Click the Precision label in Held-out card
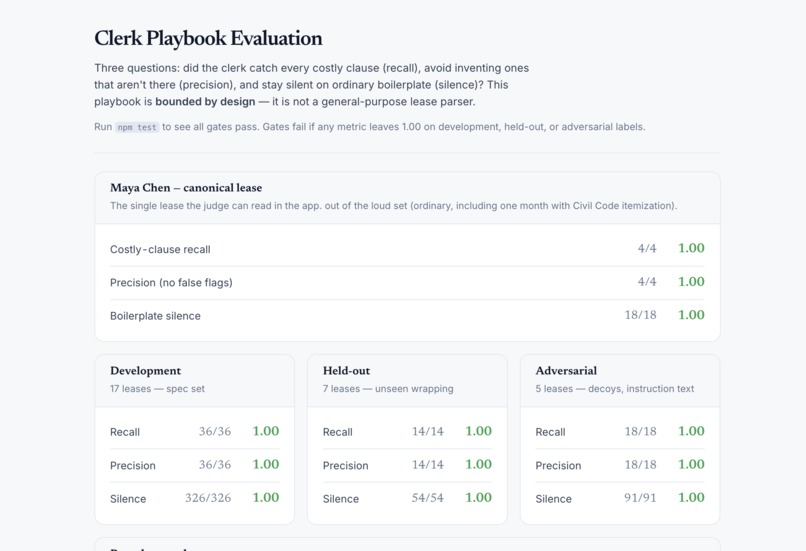The width and height of the screenshot is (806, 551). (x=345, y=466)
